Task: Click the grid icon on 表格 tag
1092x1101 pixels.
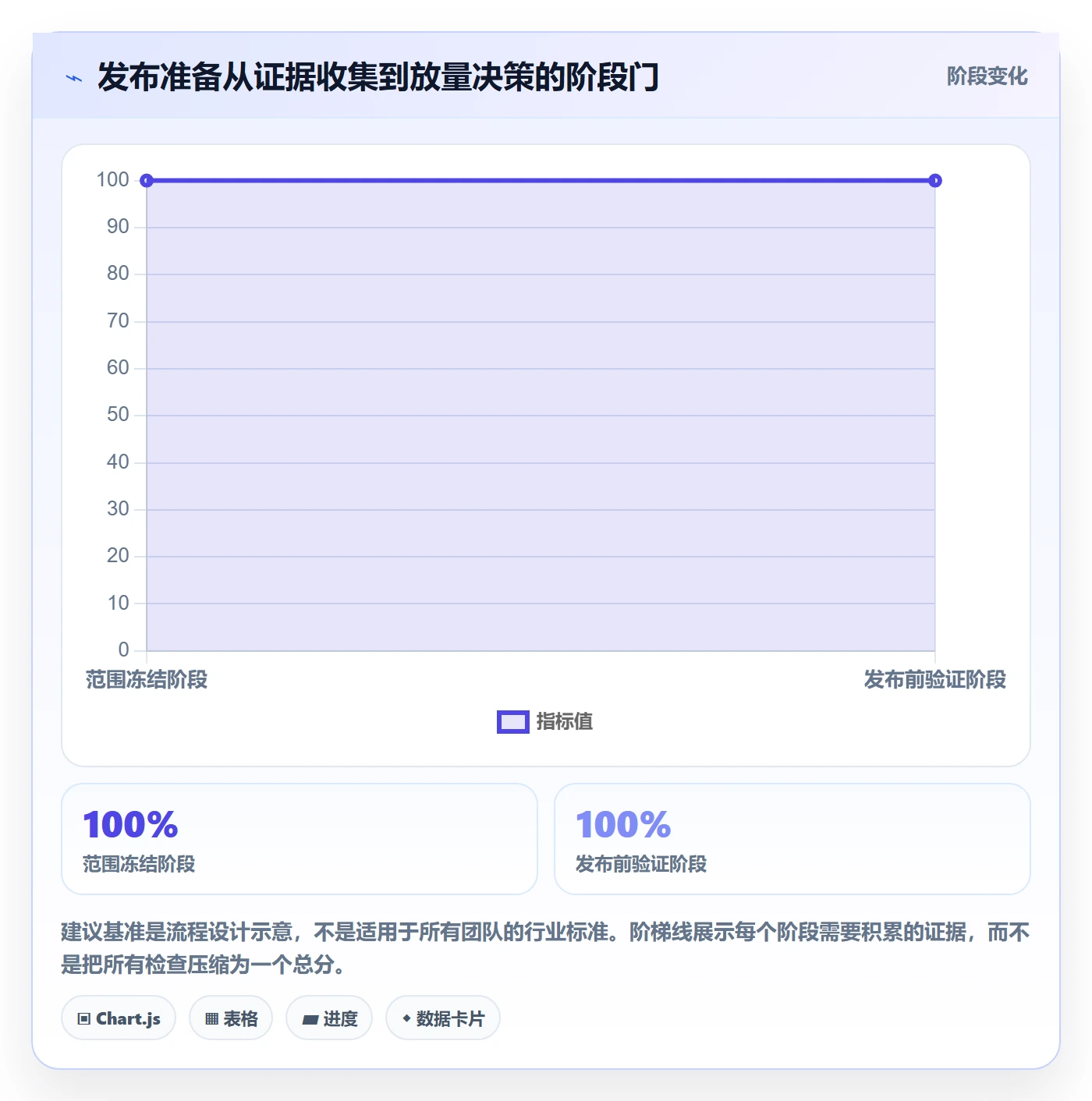Action: pyautogui.click(x=211, y=1018)
